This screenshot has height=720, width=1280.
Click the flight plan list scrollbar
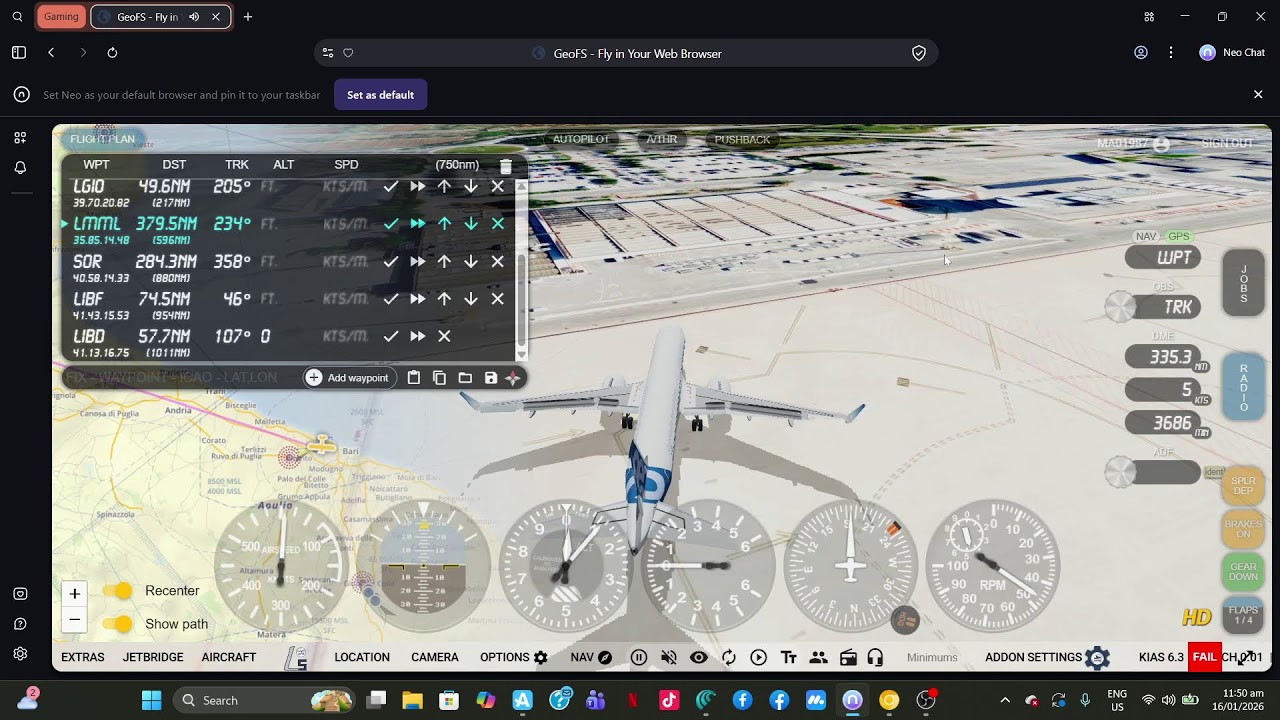[x=521, y=268]
